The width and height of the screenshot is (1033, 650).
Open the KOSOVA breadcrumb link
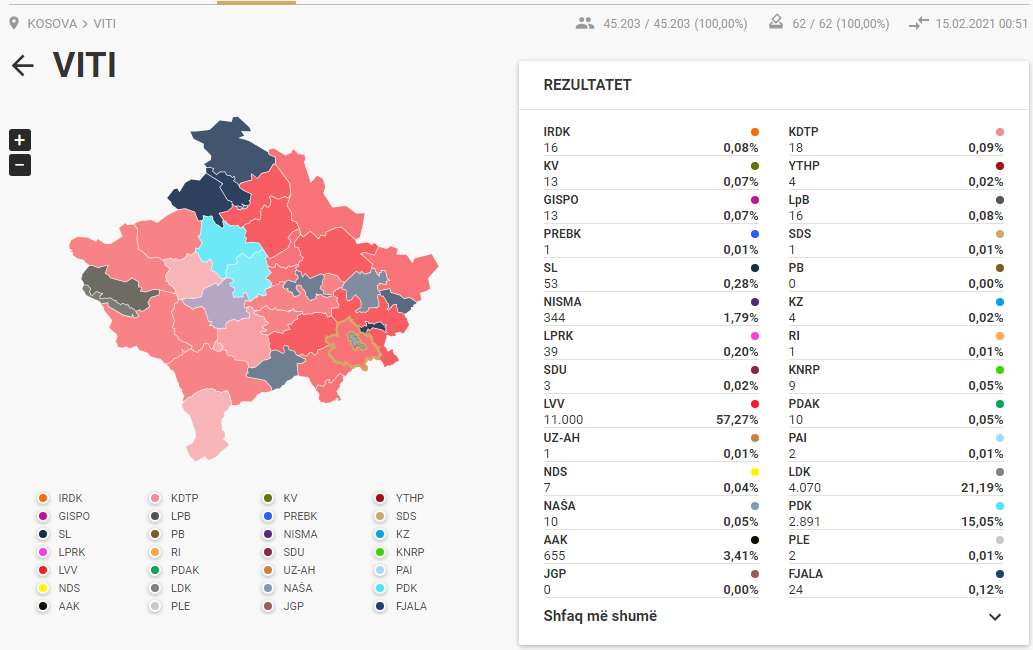[52, 23]
